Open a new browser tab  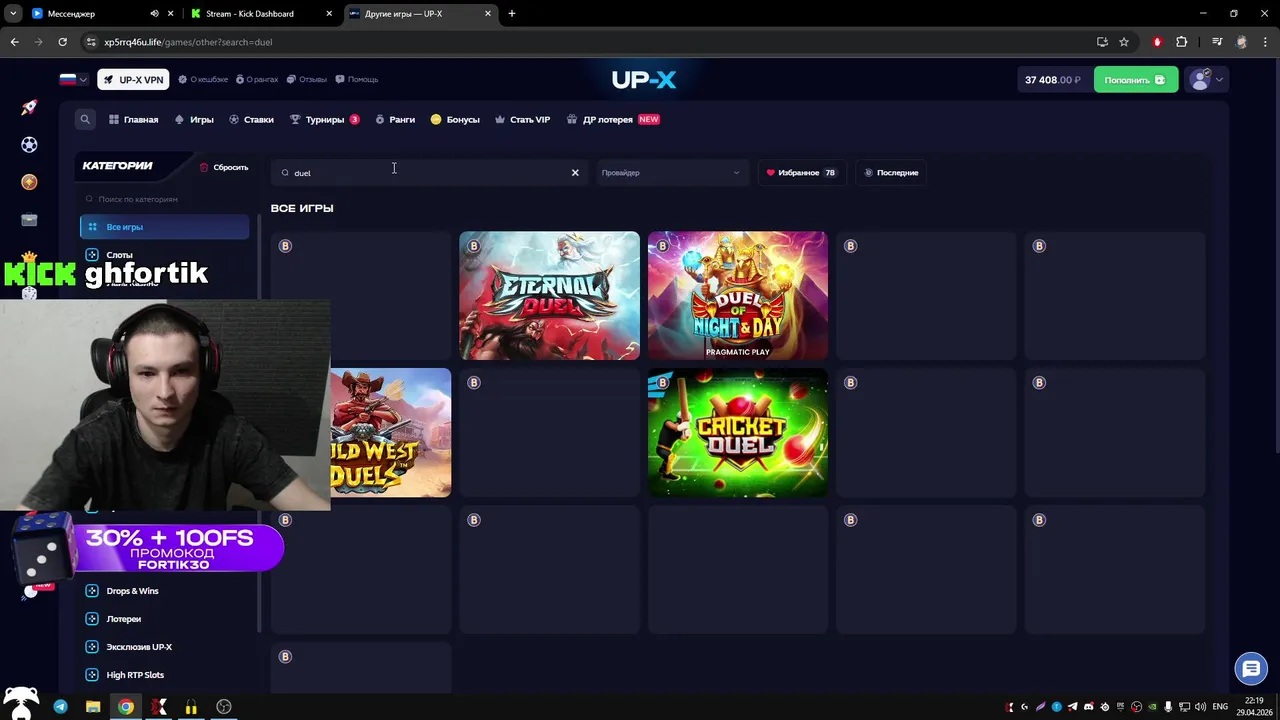click(x=512, y=14)
